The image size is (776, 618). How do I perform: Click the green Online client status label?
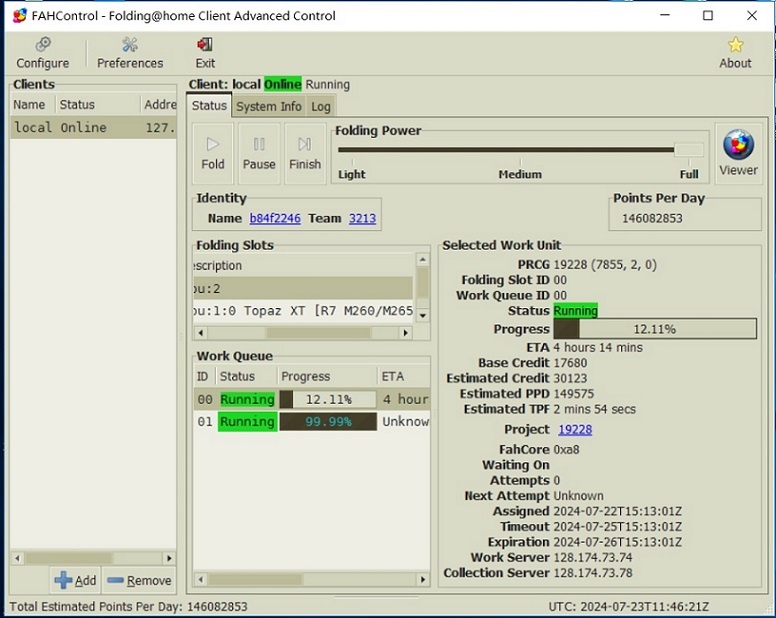[x=283, y=84]
